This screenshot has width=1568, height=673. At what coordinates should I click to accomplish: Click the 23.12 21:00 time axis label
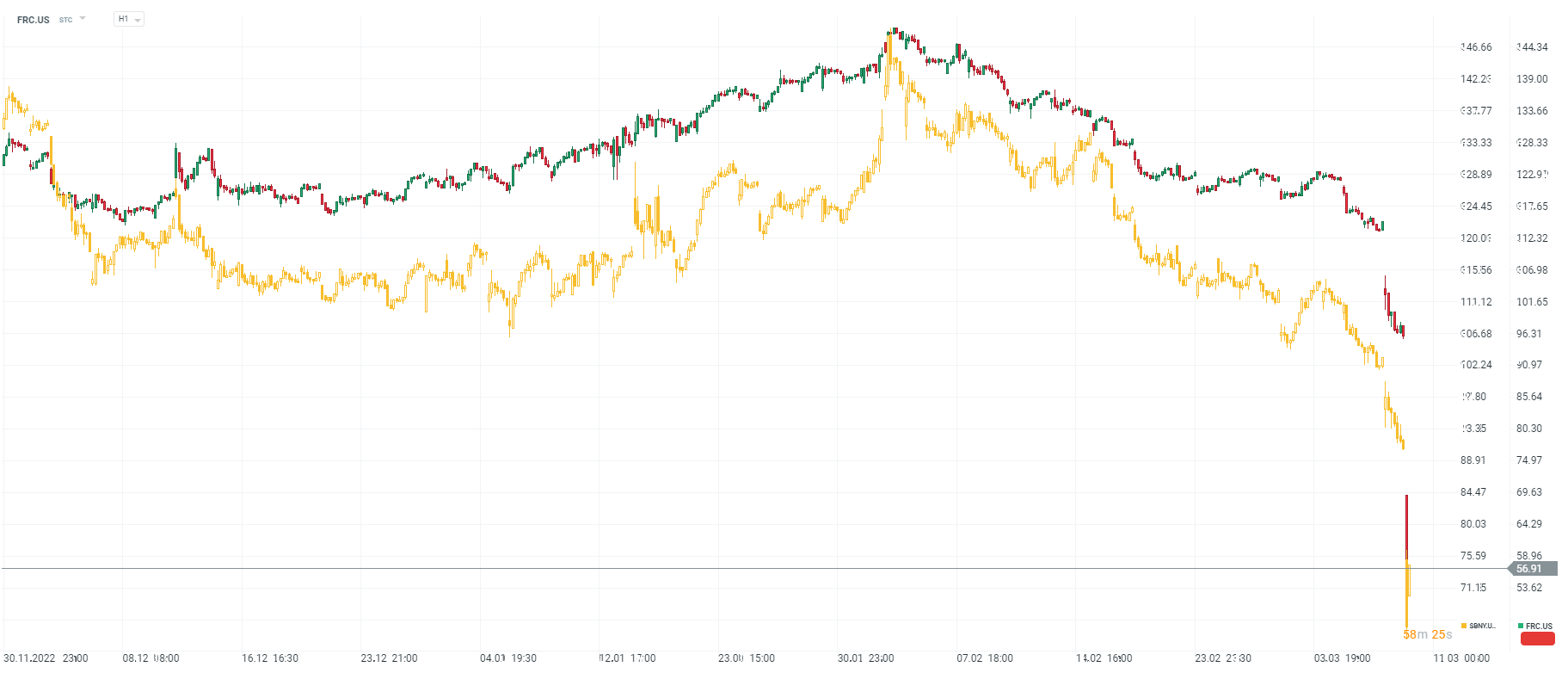pyautogui.click(x=389, y=658)
